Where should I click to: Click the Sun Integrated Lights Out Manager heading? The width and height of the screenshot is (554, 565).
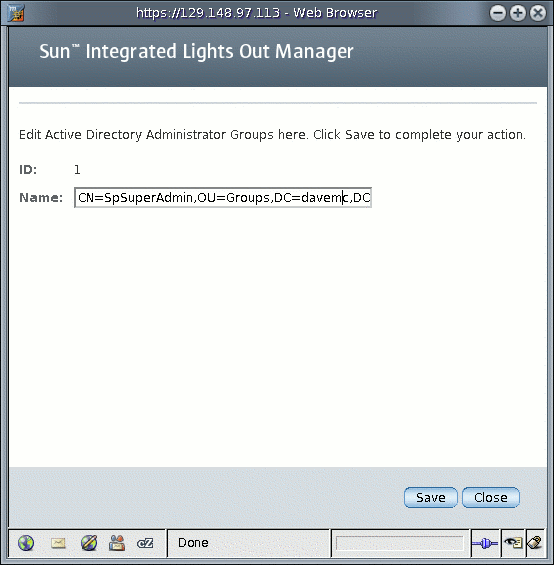coord(196,51)
